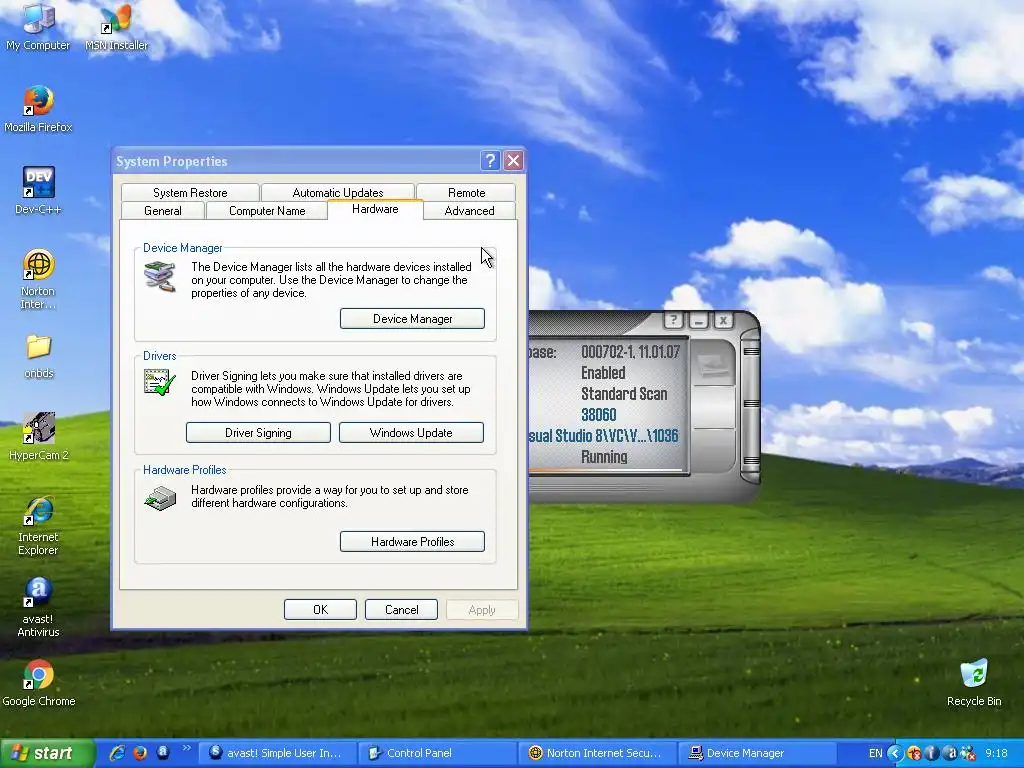Click the taskbar clock showing 9:18

(x=996, y=753)
